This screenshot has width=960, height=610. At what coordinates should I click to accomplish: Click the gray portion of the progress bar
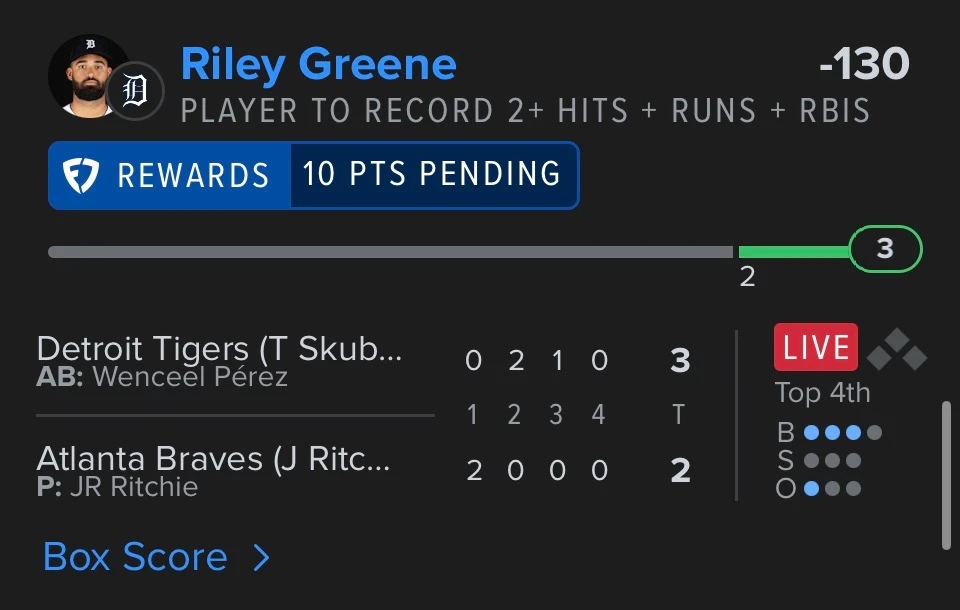click(x=391, y=252)
